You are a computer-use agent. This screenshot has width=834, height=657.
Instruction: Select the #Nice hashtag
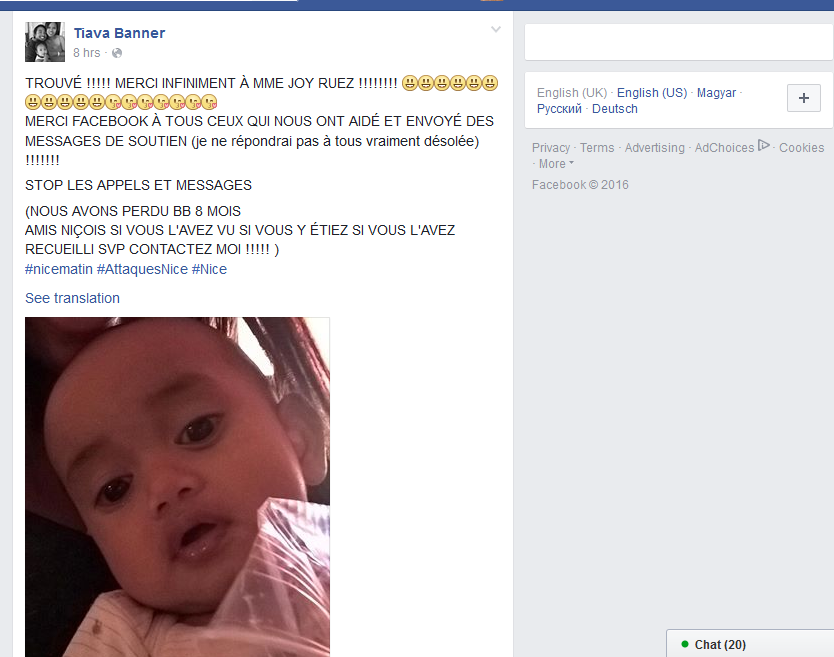click(209, 269)
